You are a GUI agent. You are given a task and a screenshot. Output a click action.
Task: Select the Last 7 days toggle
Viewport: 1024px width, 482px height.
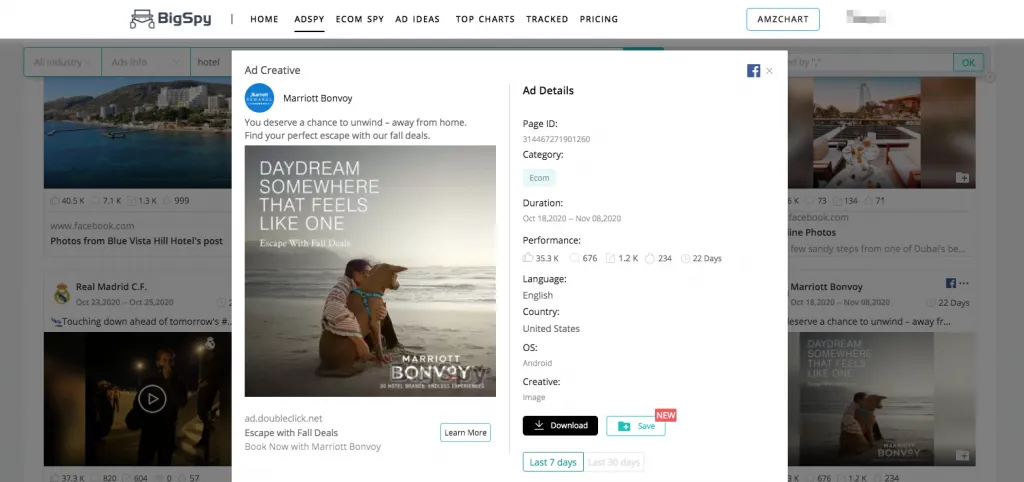point(553,462)
